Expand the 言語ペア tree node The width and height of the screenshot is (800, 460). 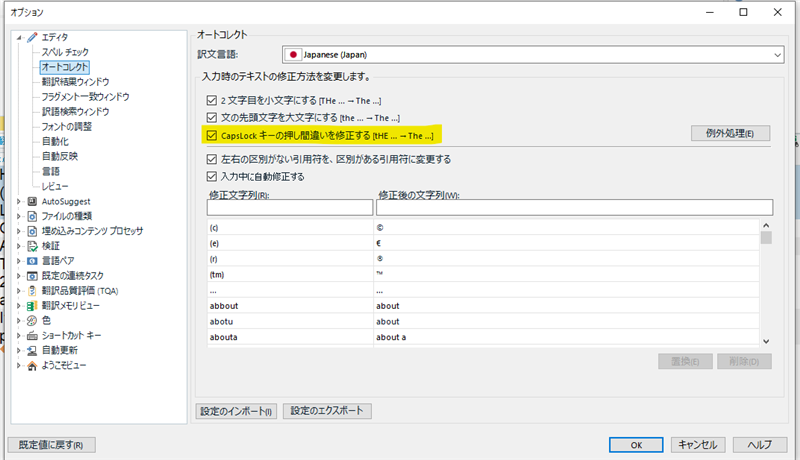tap(19, 261)
